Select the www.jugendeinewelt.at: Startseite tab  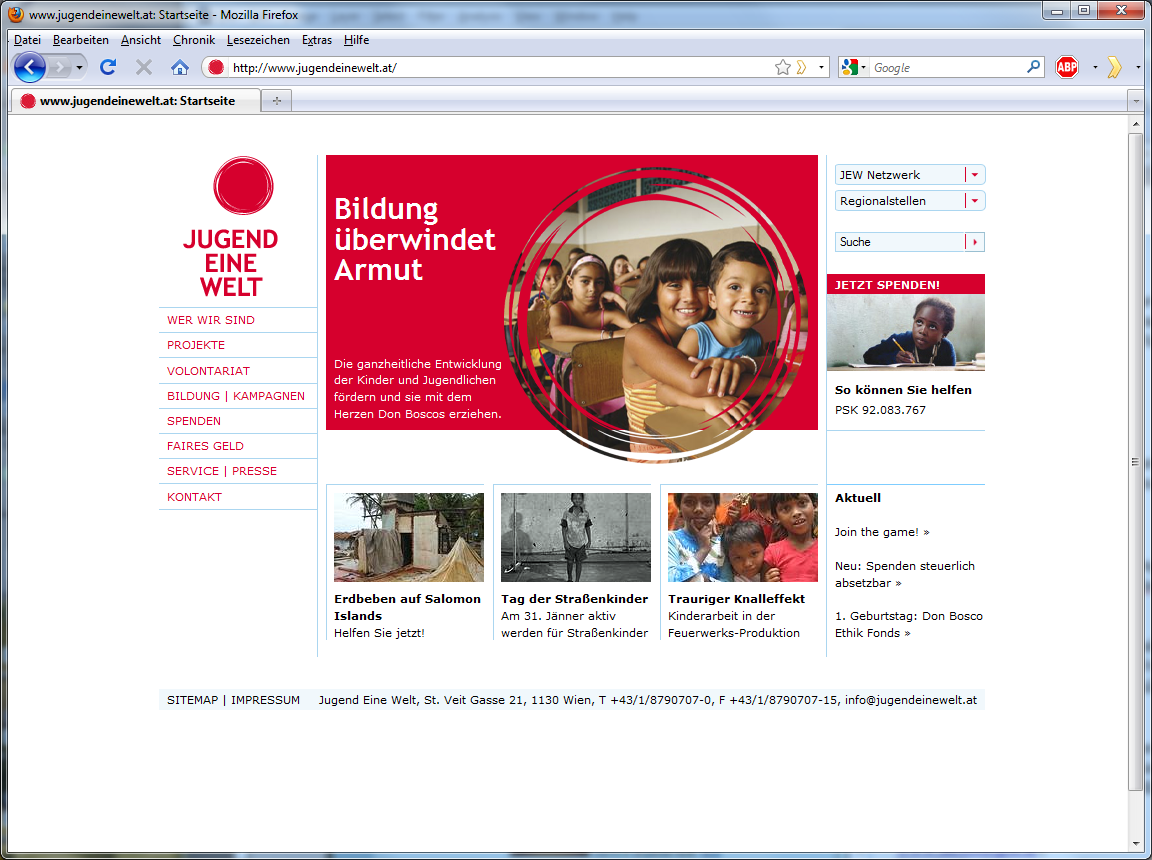(x=136, y=101)
